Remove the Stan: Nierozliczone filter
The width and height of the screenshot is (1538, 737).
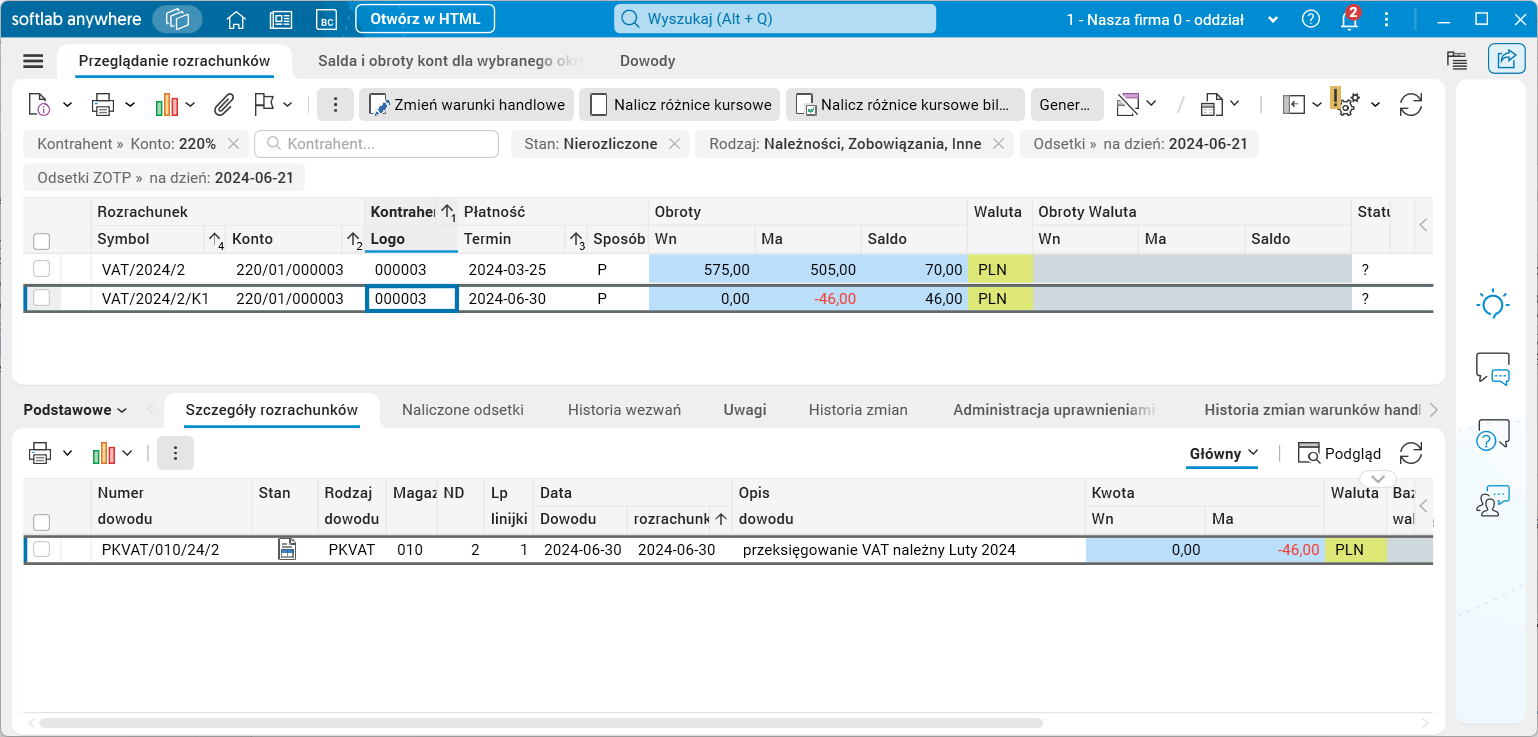[x=674, y=144]
